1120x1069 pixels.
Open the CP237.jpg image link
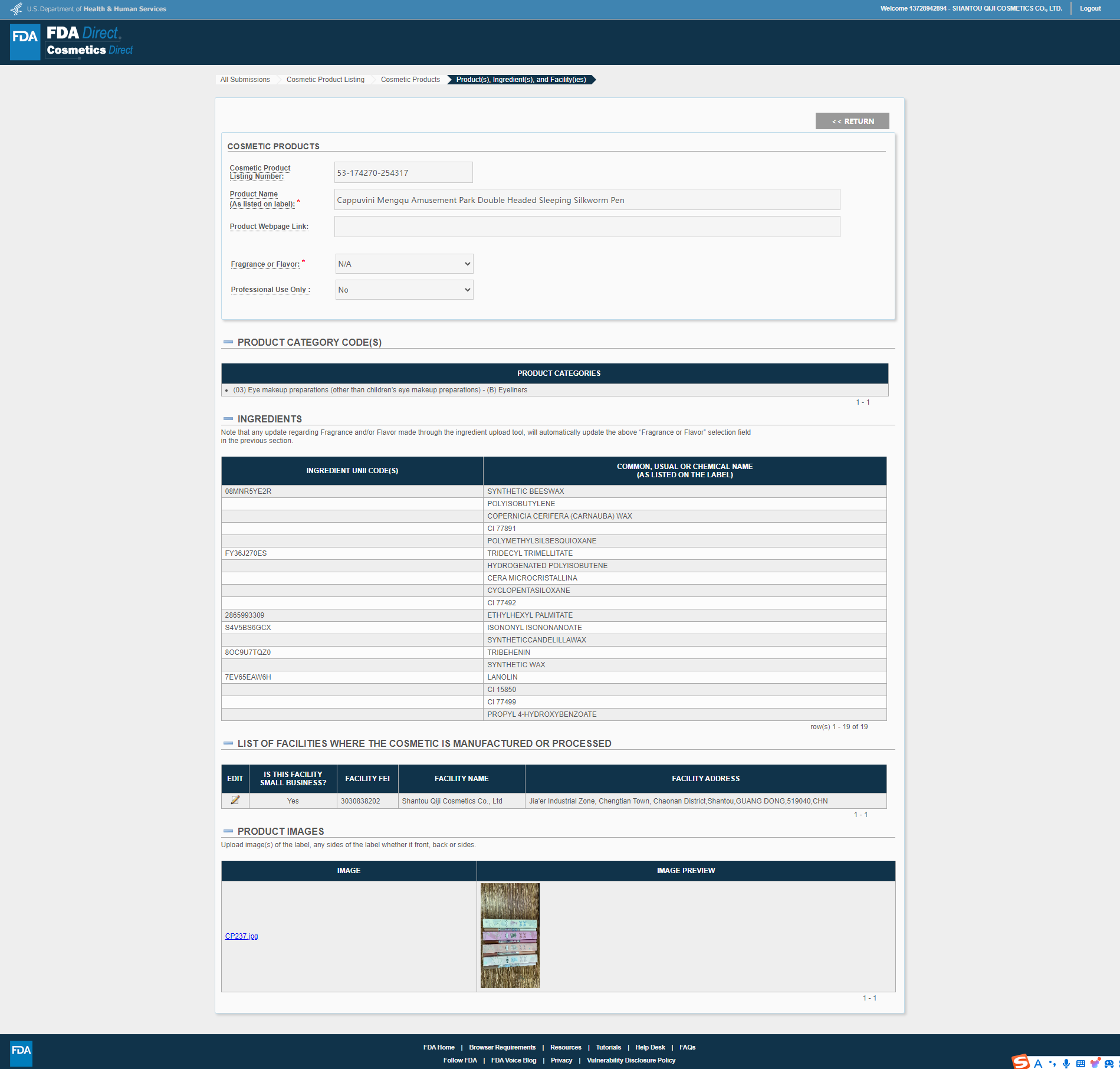(241, 936)
